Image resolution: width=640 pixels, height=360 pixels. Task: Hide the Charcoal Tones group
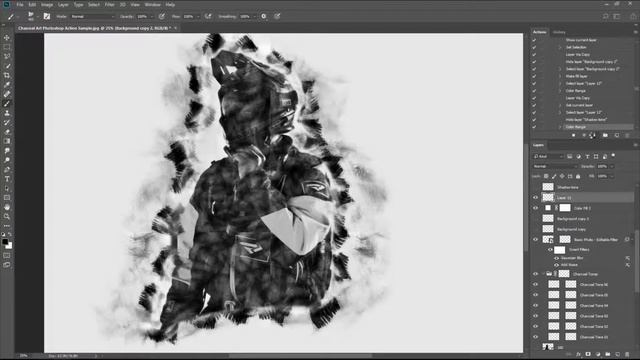coord(536,274)
